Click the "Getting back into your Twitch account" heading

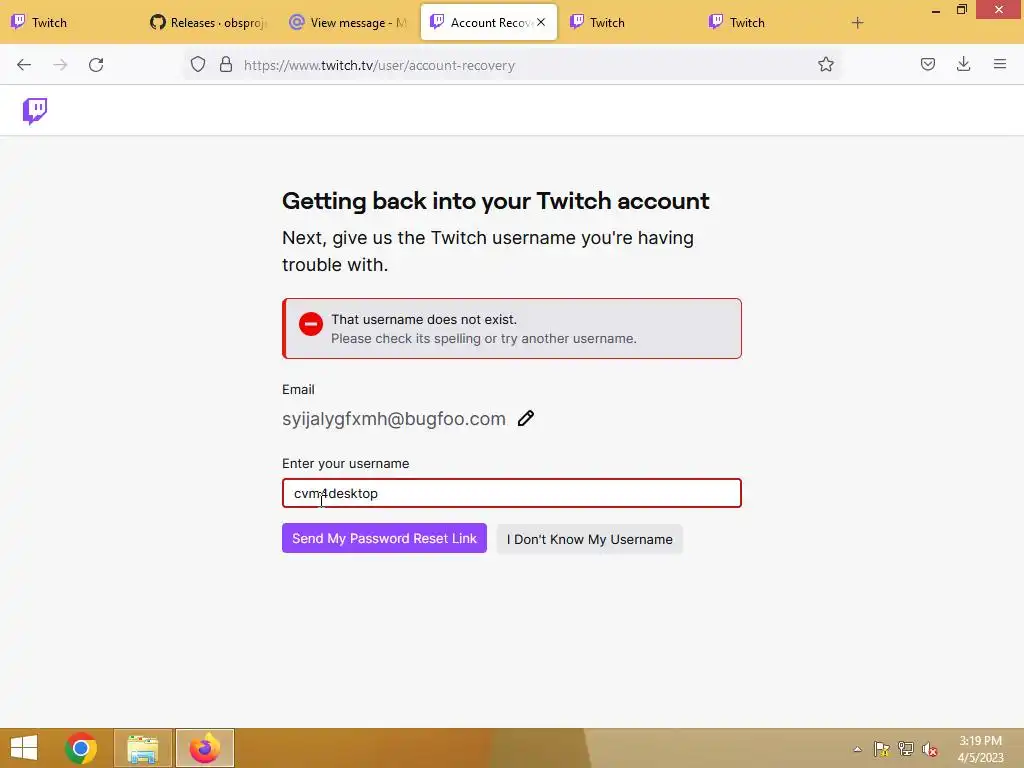496,200
